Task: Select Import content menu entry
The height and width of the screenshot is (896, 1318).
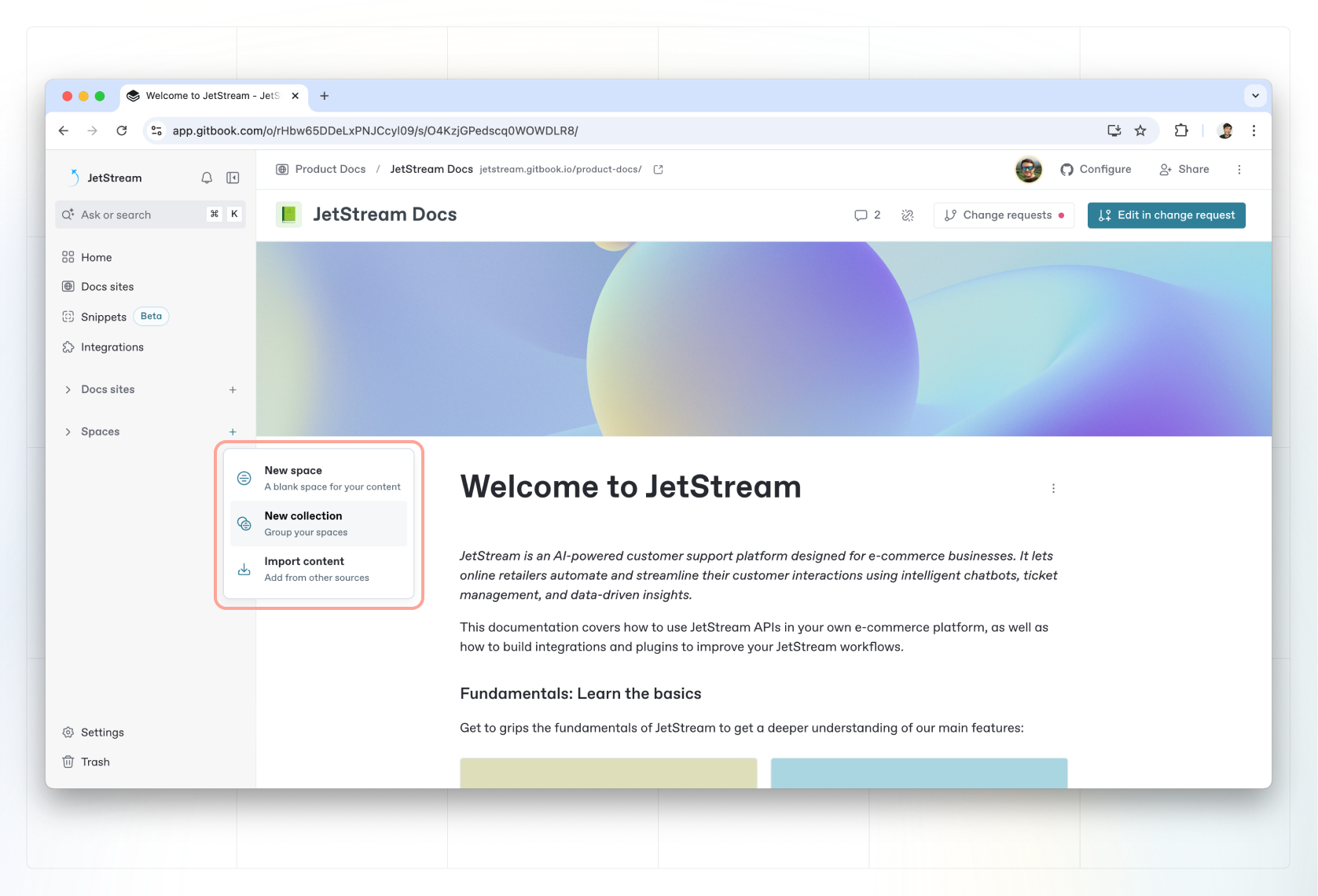Action: click(x=318, y=569)
